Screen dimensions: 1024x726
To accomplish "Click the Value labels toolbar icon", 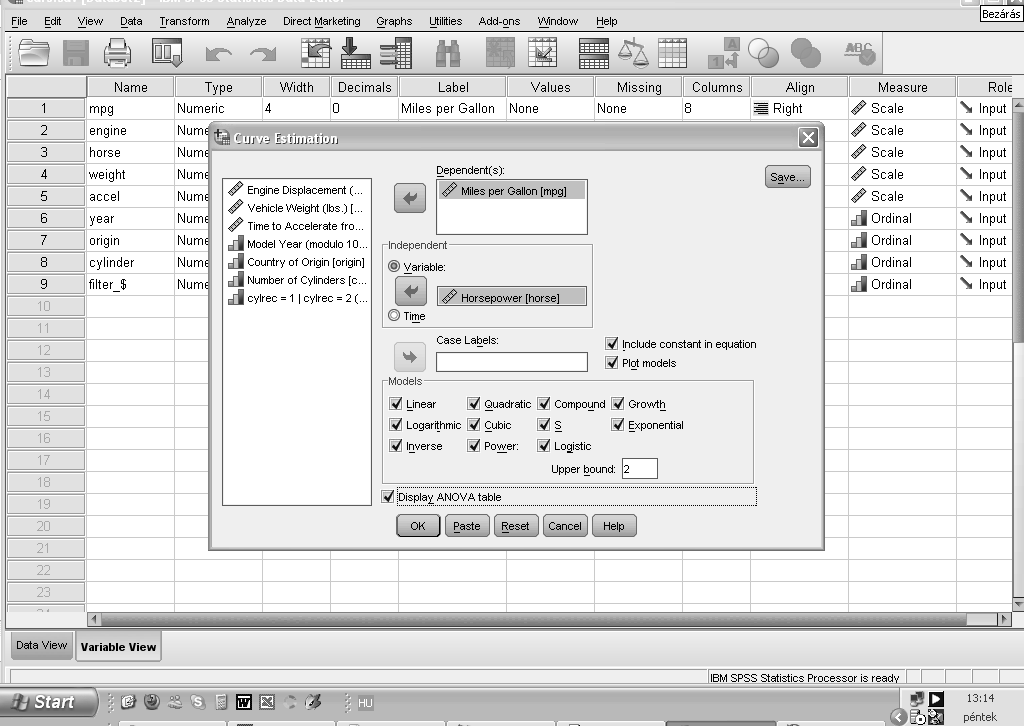I will coord(724,54).
